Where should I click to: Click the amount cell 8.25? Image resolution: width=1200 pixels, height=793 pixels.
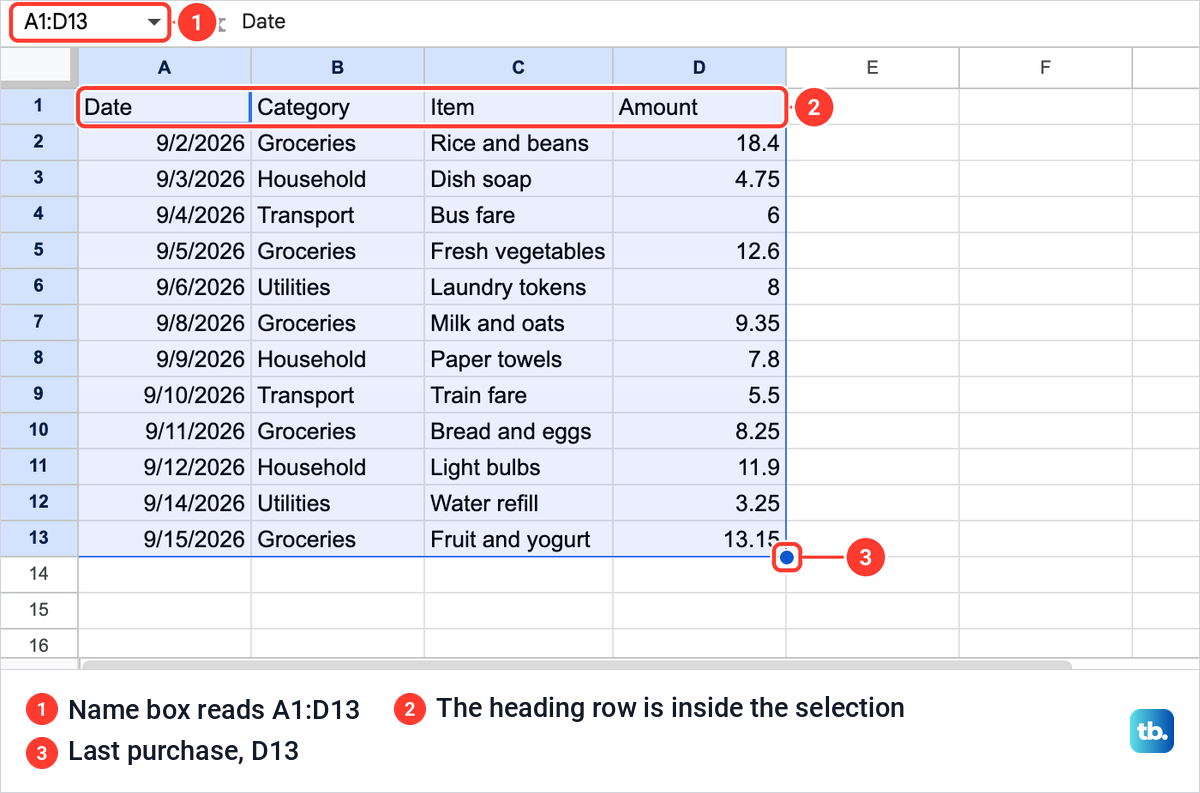pos(700,431)
